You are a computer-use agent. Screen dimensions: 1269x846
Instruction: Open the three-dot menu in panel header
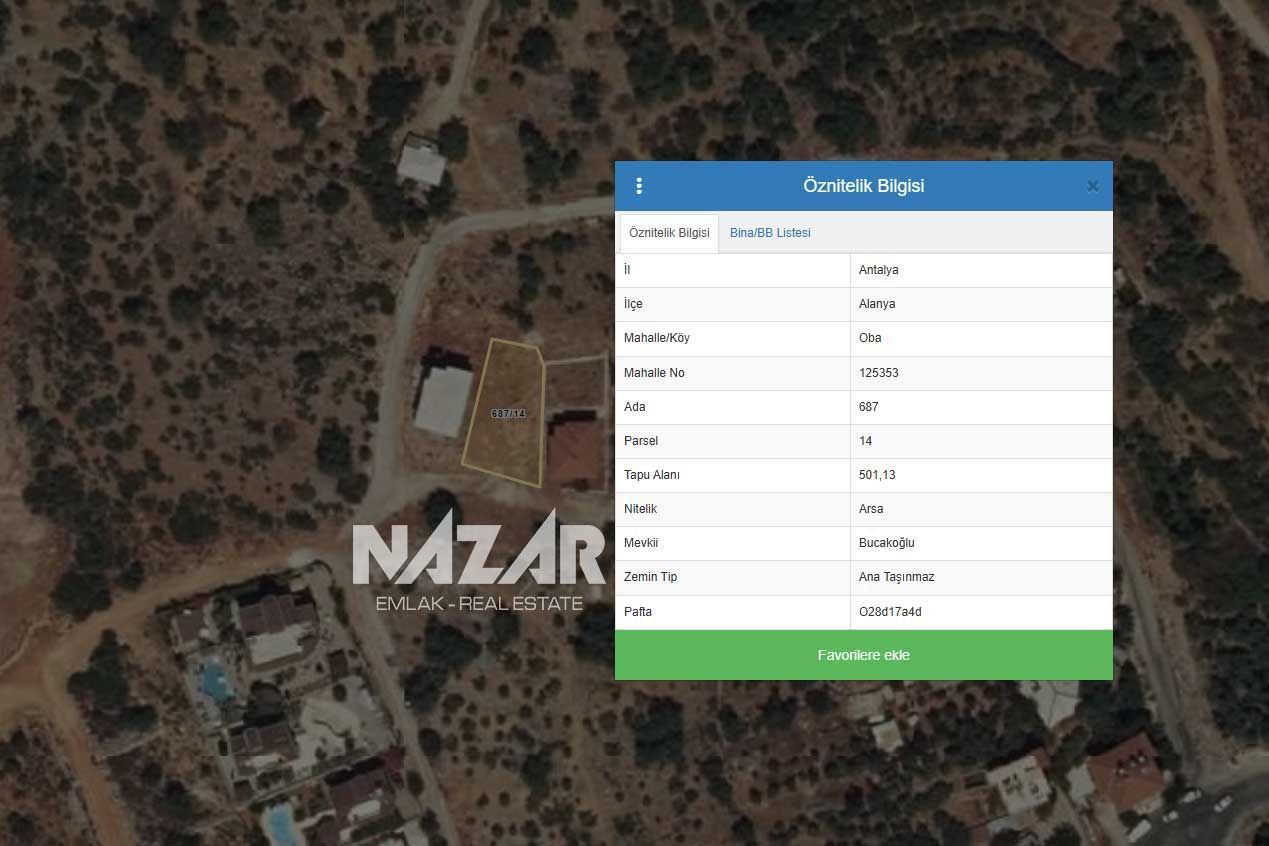[x=639, y=186]
